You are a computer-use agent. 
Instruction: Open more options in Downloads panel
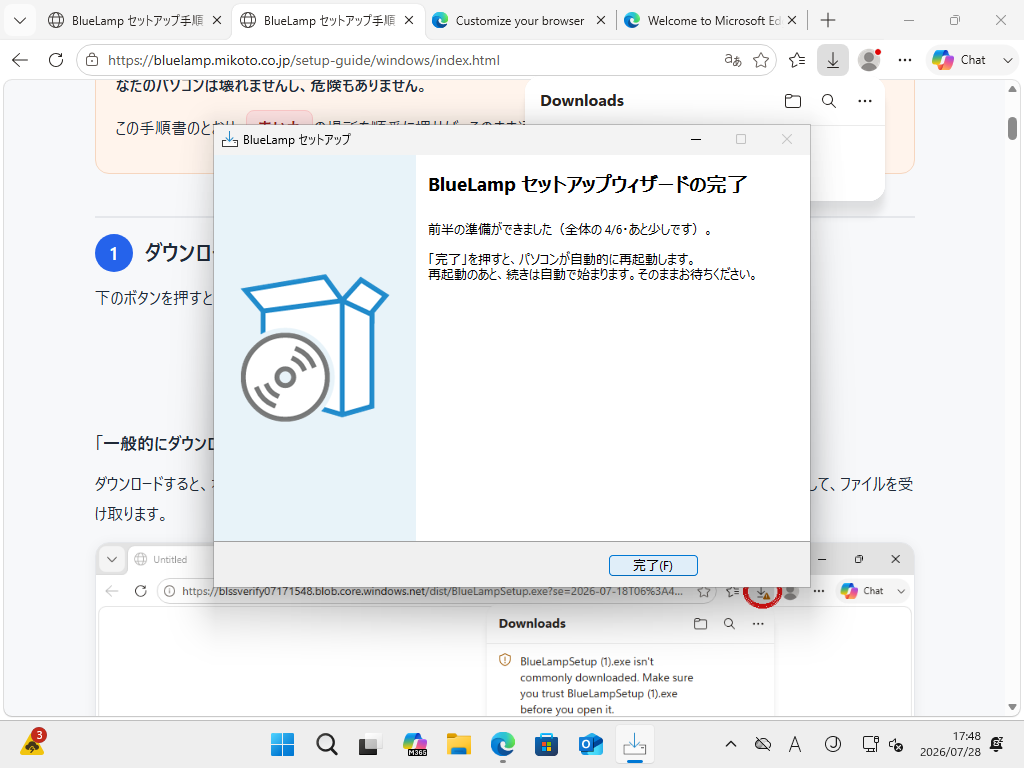click(865, 101)
